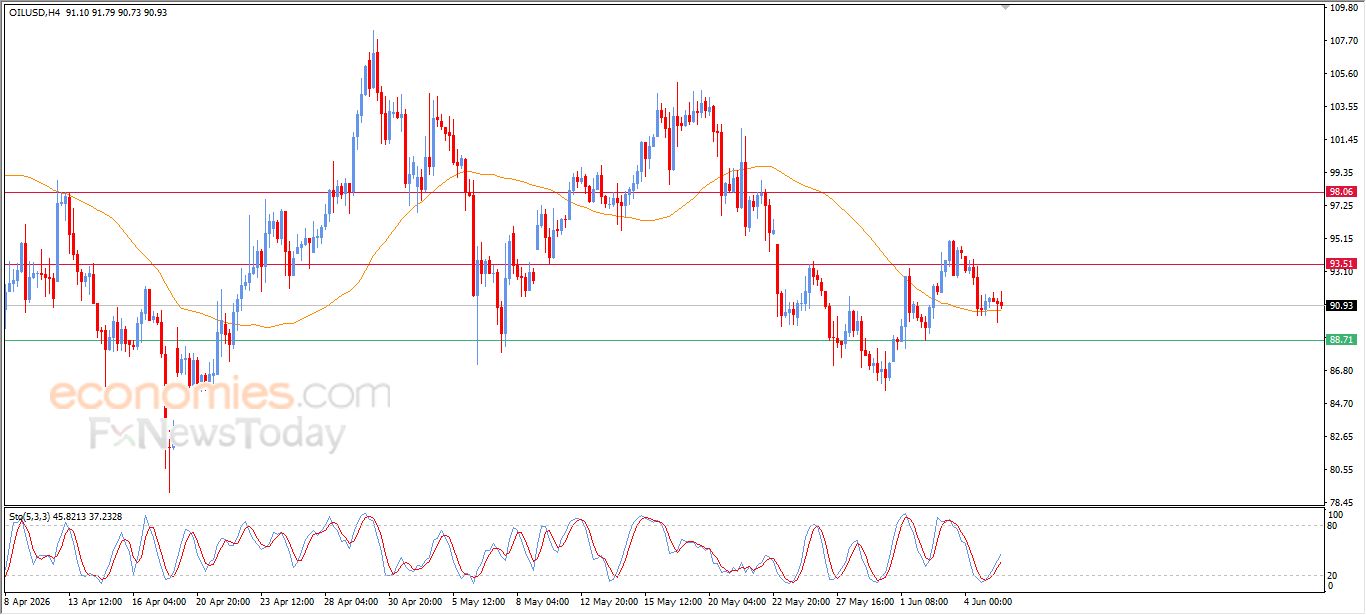Click the 15 May 12:00 date label
1366x615 pixels.
point(673,602)
